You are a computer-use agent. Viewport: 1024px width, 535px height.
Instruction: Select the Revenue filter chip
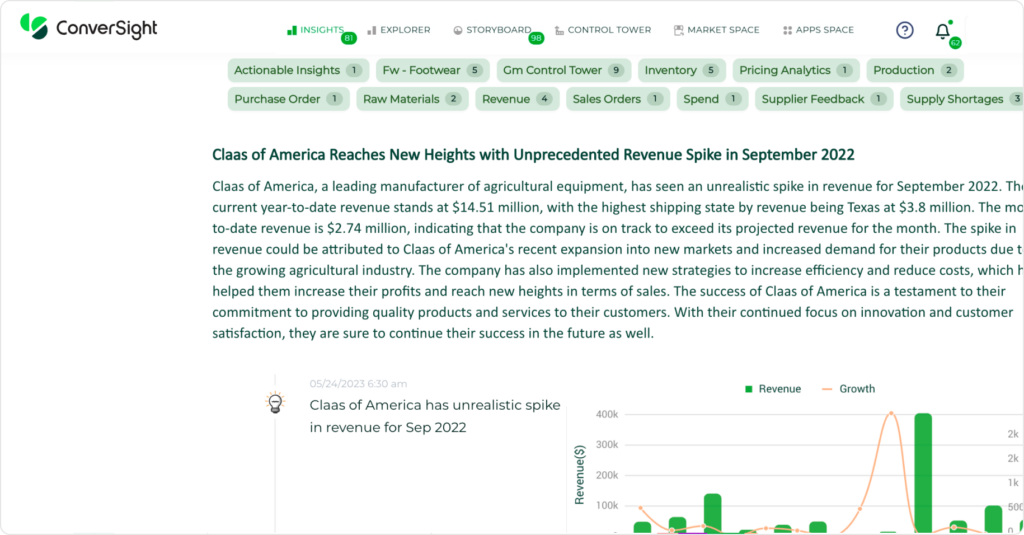click(x=517, y=99)
